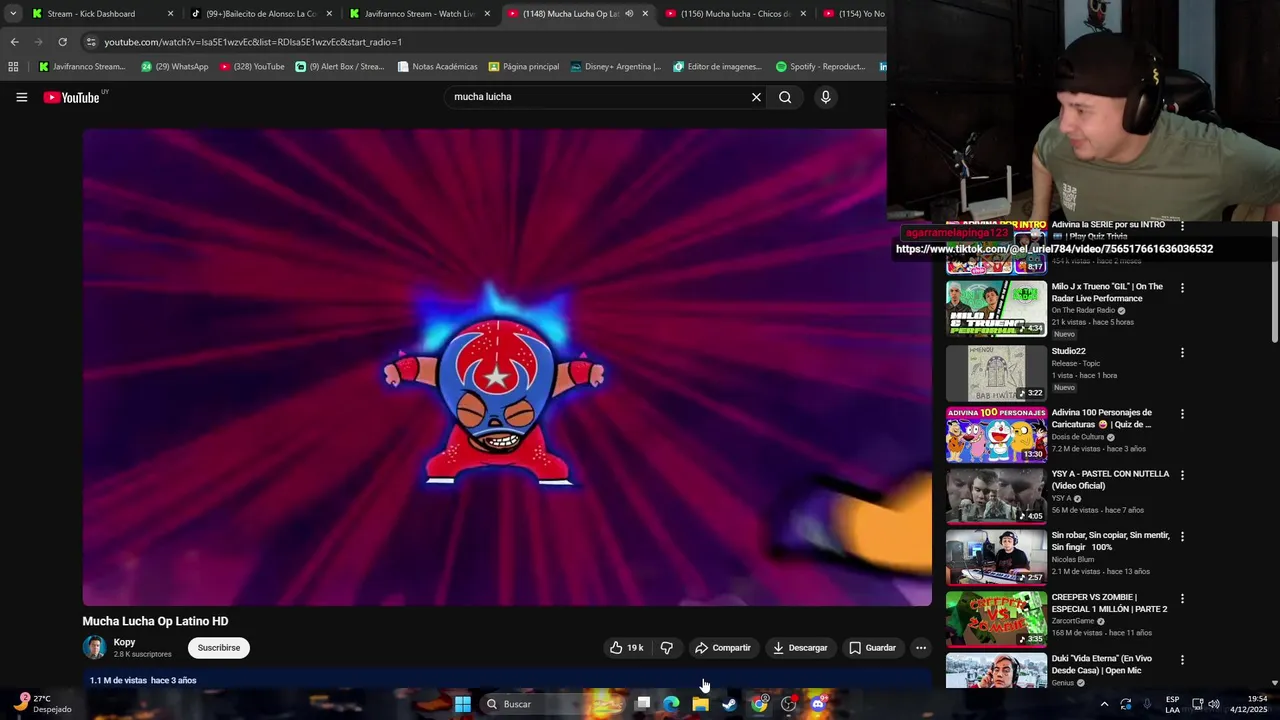Go back with the browser arrow
Screen dimensions: 1280x720
coord(14,42)
